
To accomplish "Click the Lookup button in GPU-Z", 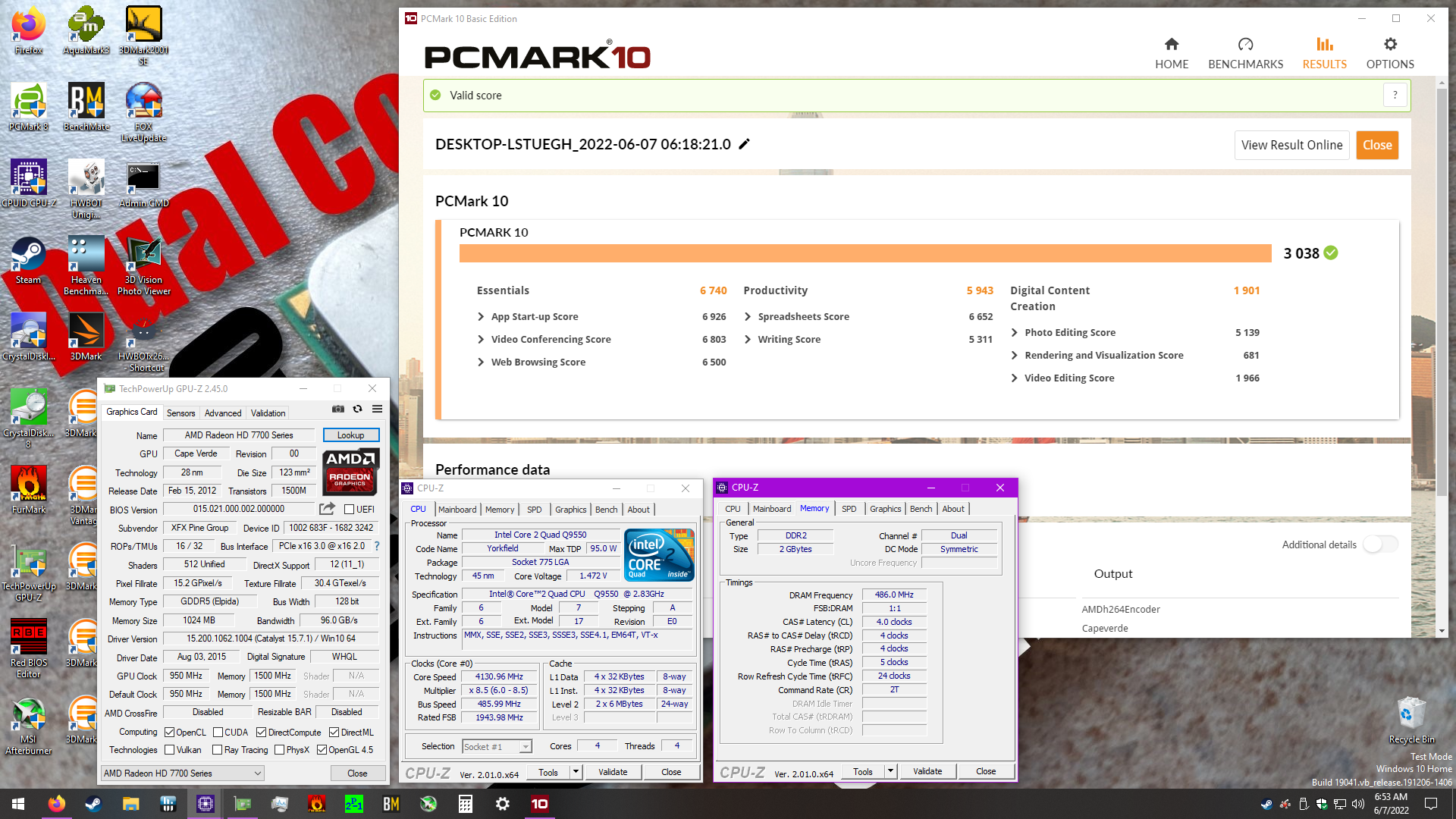I will [x=350, y=435].
